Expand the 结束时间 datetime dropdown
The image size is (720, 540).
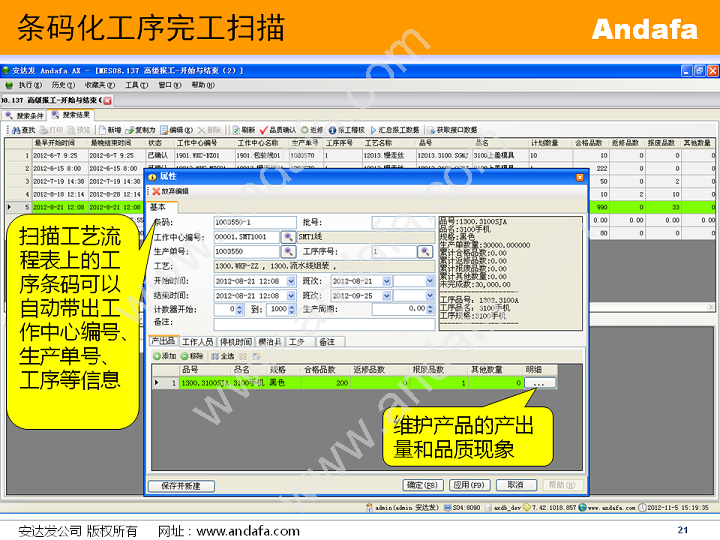coord(290,296)
